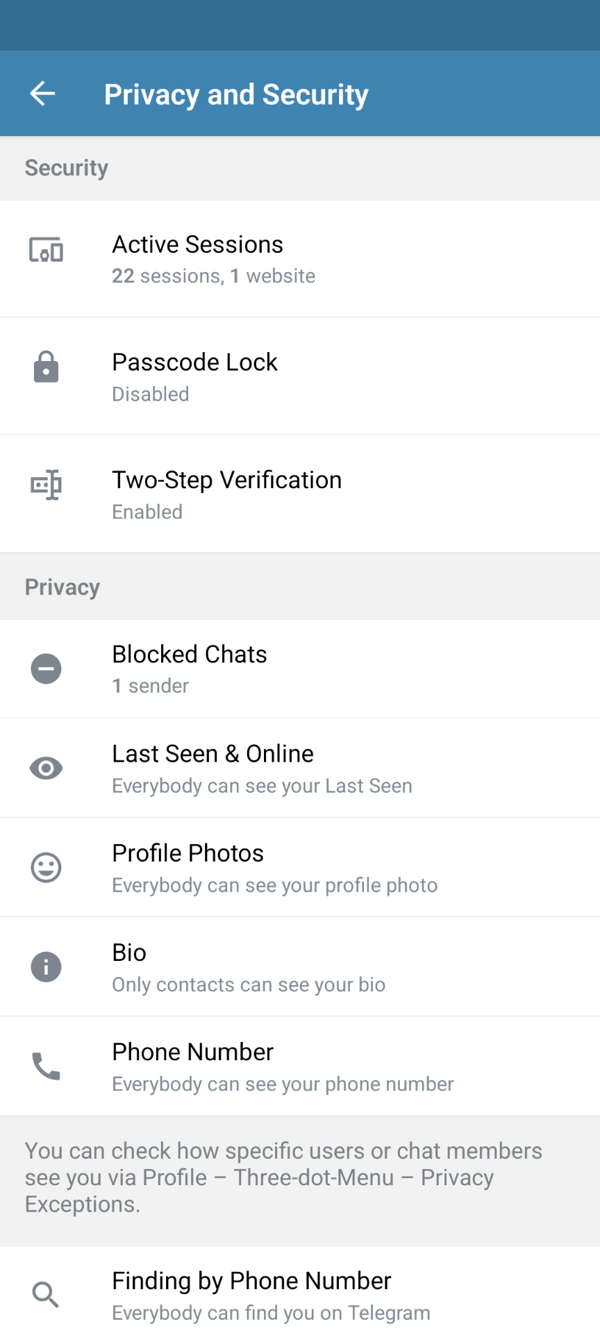Open Profile Photos privacy setting
The width and height of the screenshot is (600, 1333).
click(x=300, y=867)
